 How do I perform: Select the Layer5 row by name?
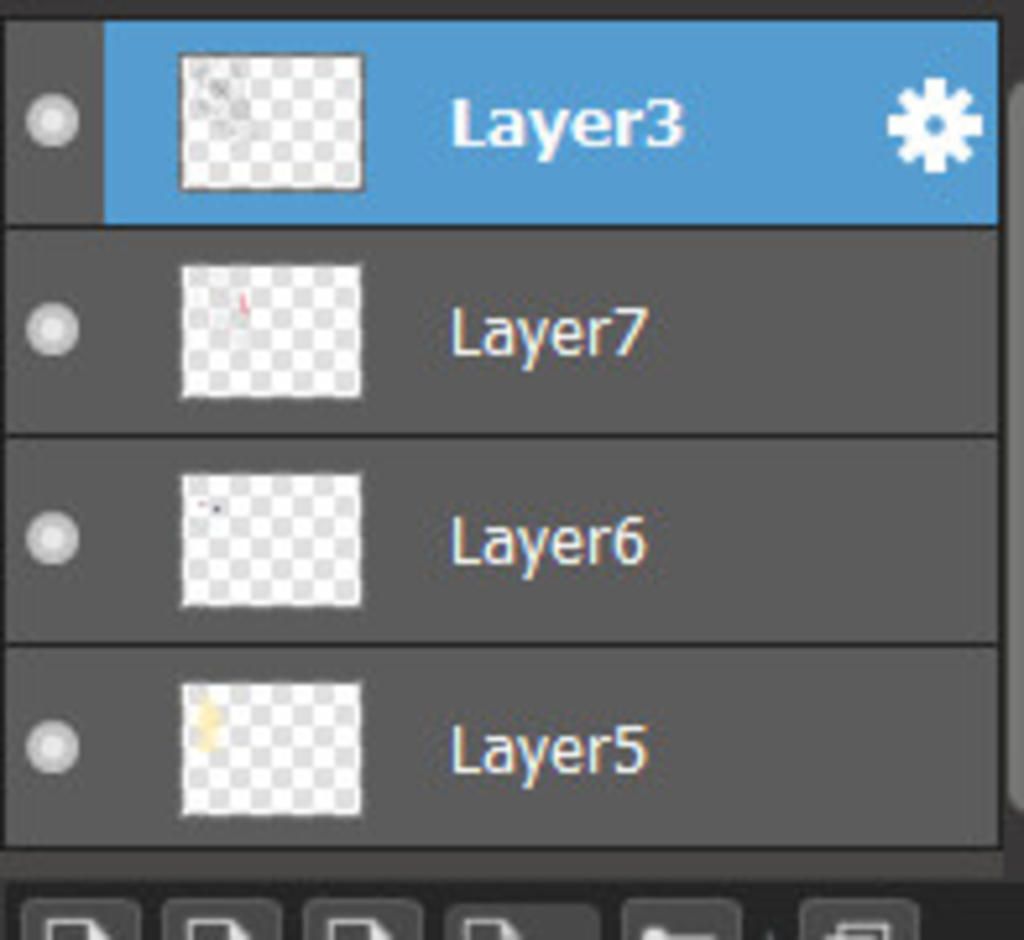pos(548,750)
